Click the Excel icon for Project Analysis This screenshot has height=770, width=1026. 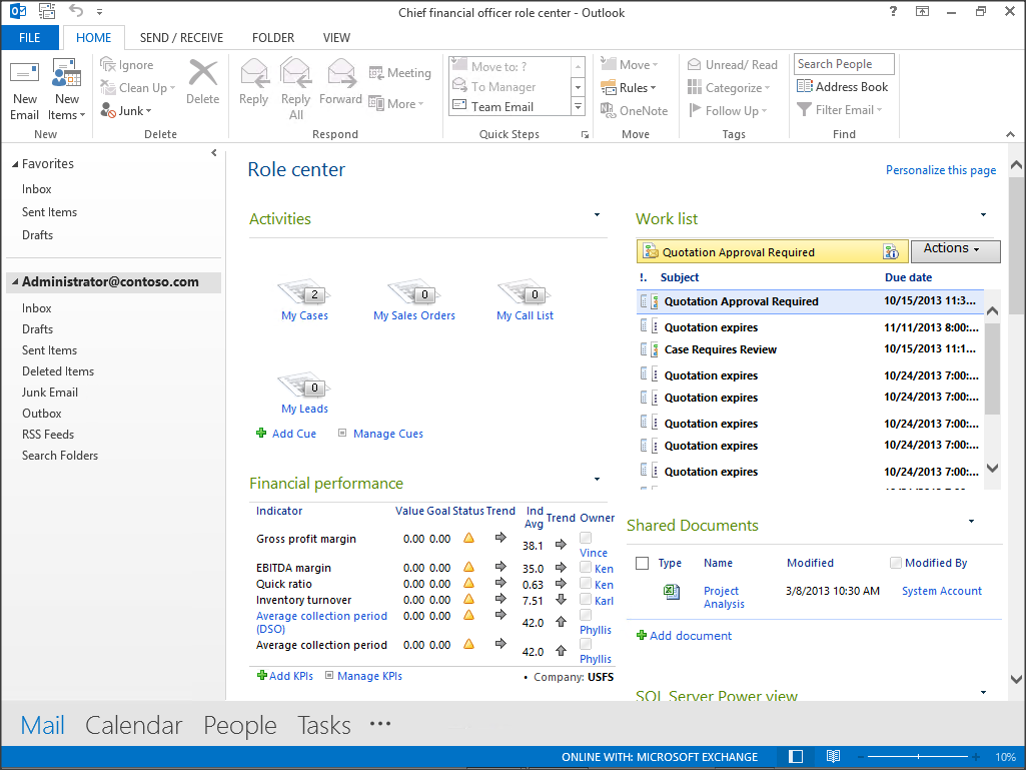[x=672, y=592]
